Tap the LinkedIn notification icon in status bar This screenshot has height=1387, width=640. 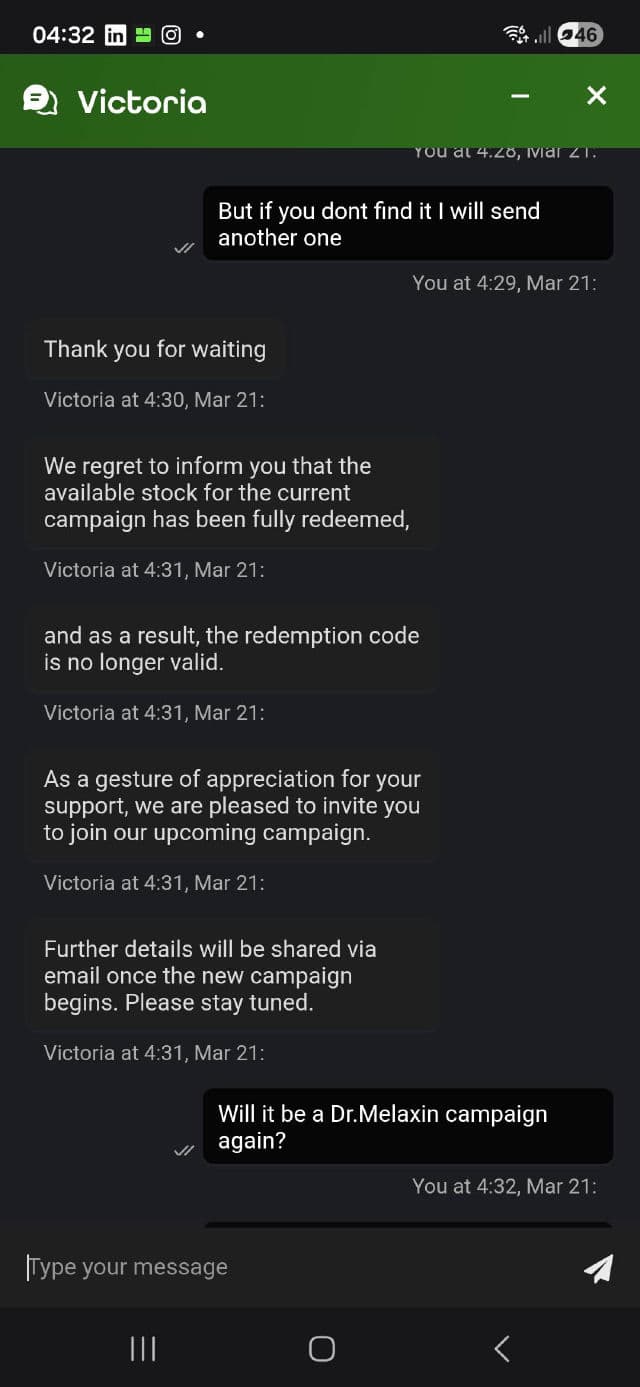[x=115, y=35]
